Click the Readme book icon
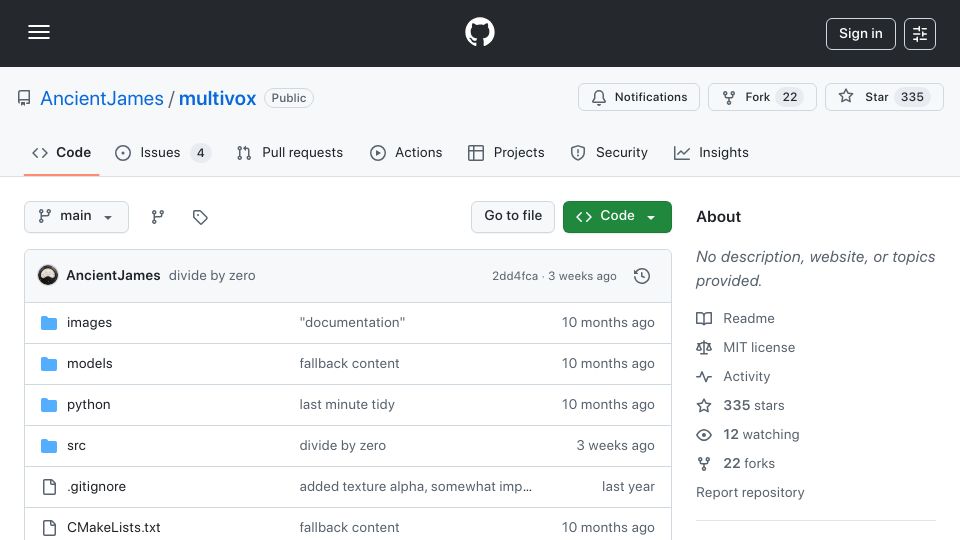 tap(704, 318)
